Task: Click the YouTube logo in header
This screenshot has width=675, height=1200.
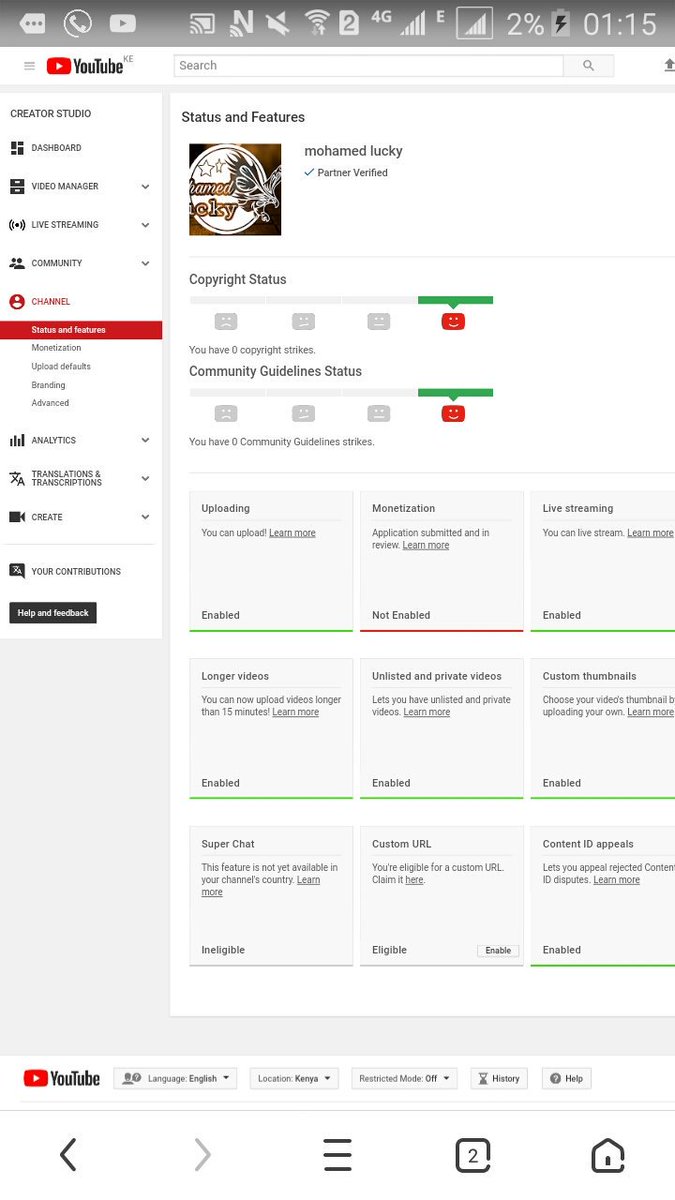Action: (x=85, y=66)
